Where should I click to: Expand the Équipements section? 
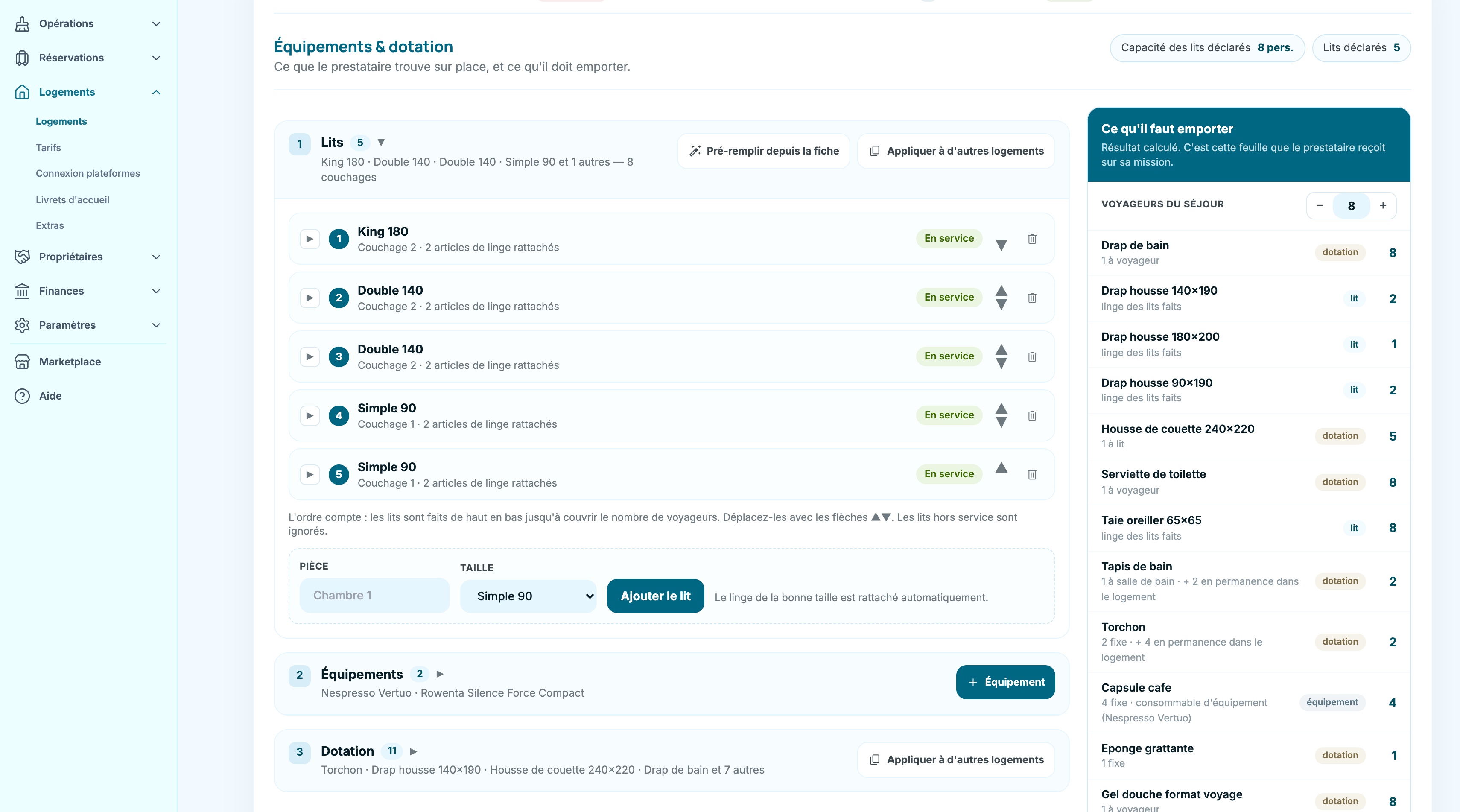(440, 674)
